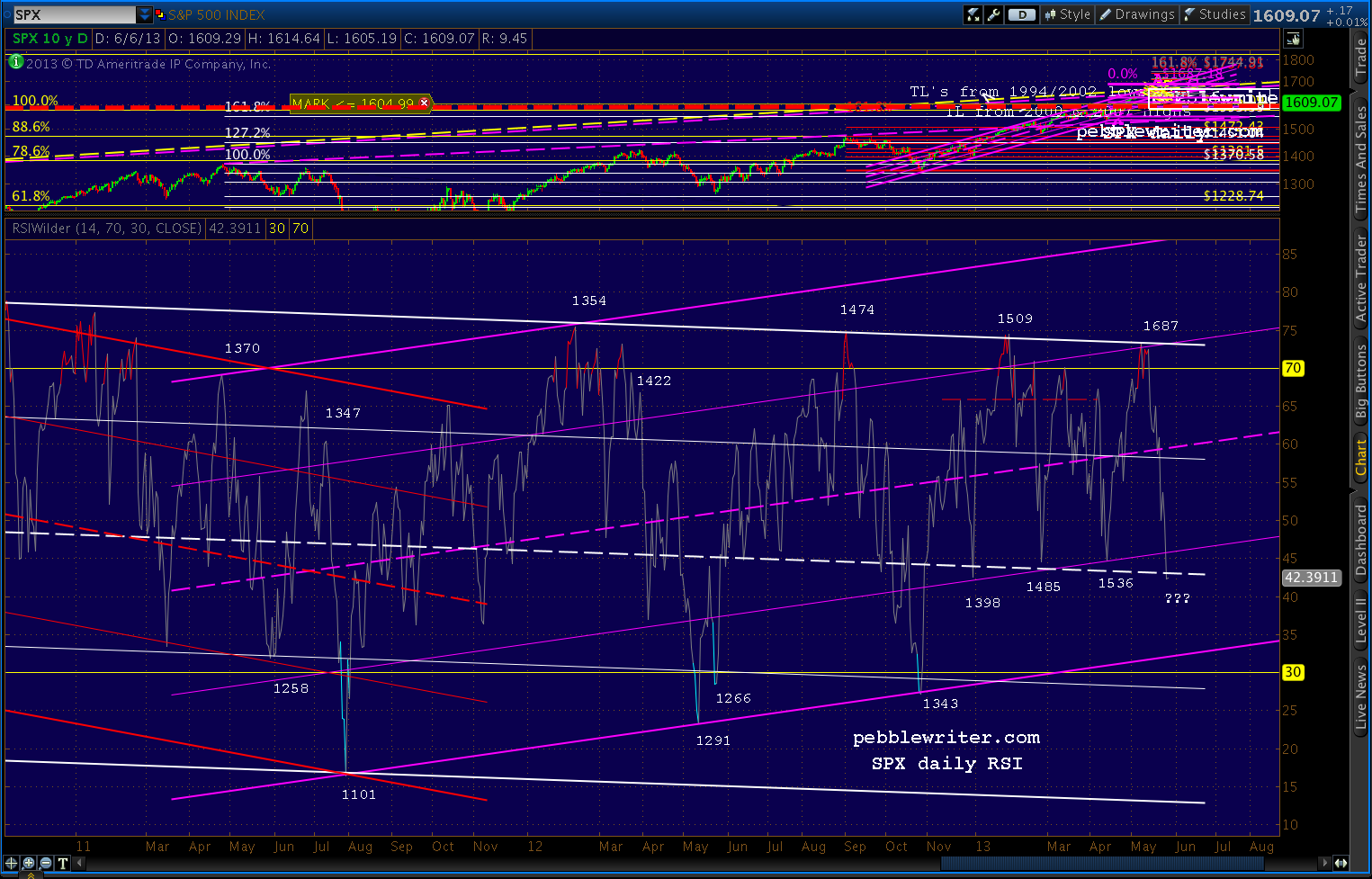Click the ??? annotation on RSI chart
Viewport: 1372px width, 879px height.
click(1178, 598)
